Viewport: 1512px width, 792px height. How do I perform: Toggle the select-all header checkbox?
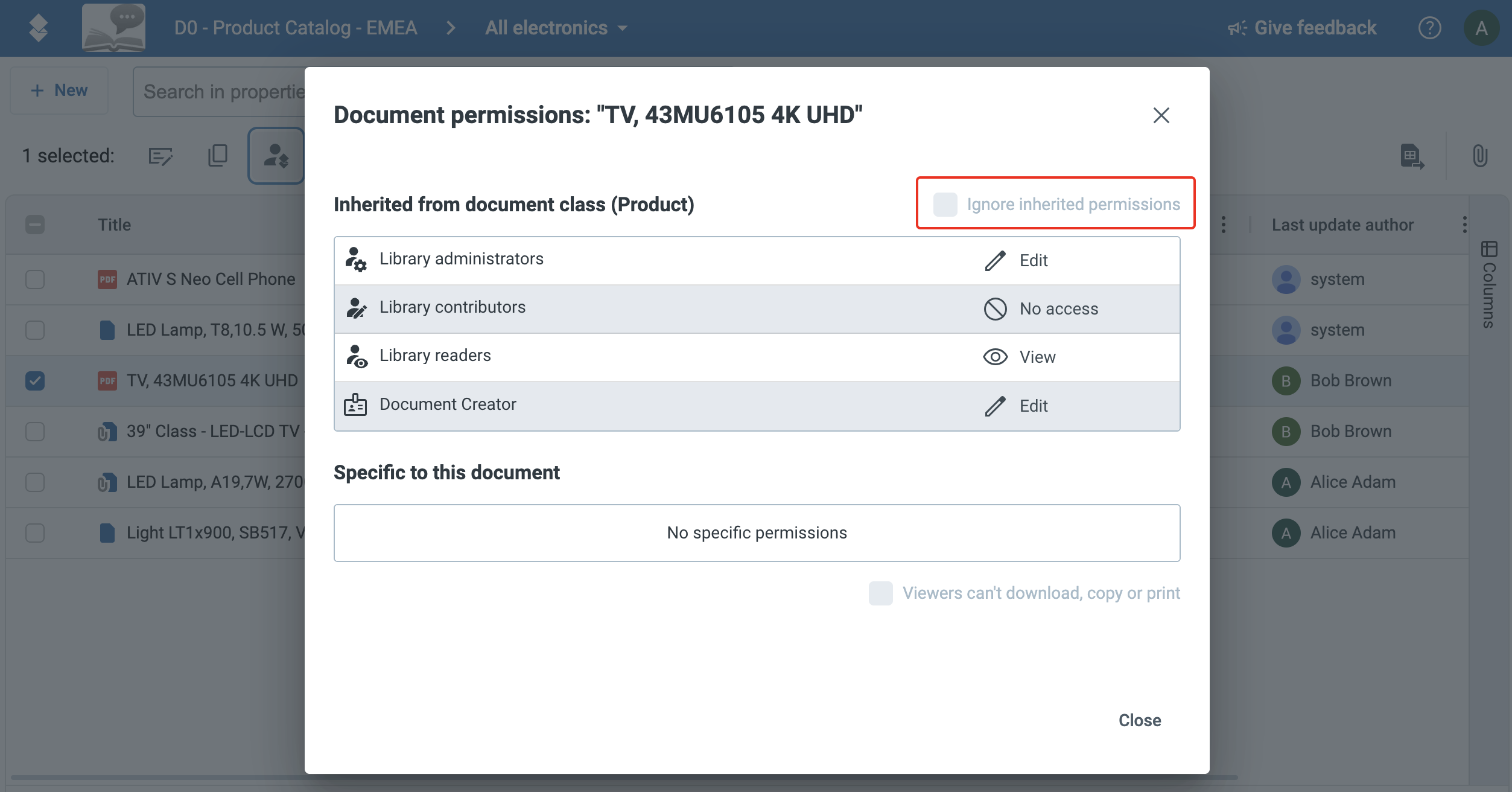pos(35,225)
